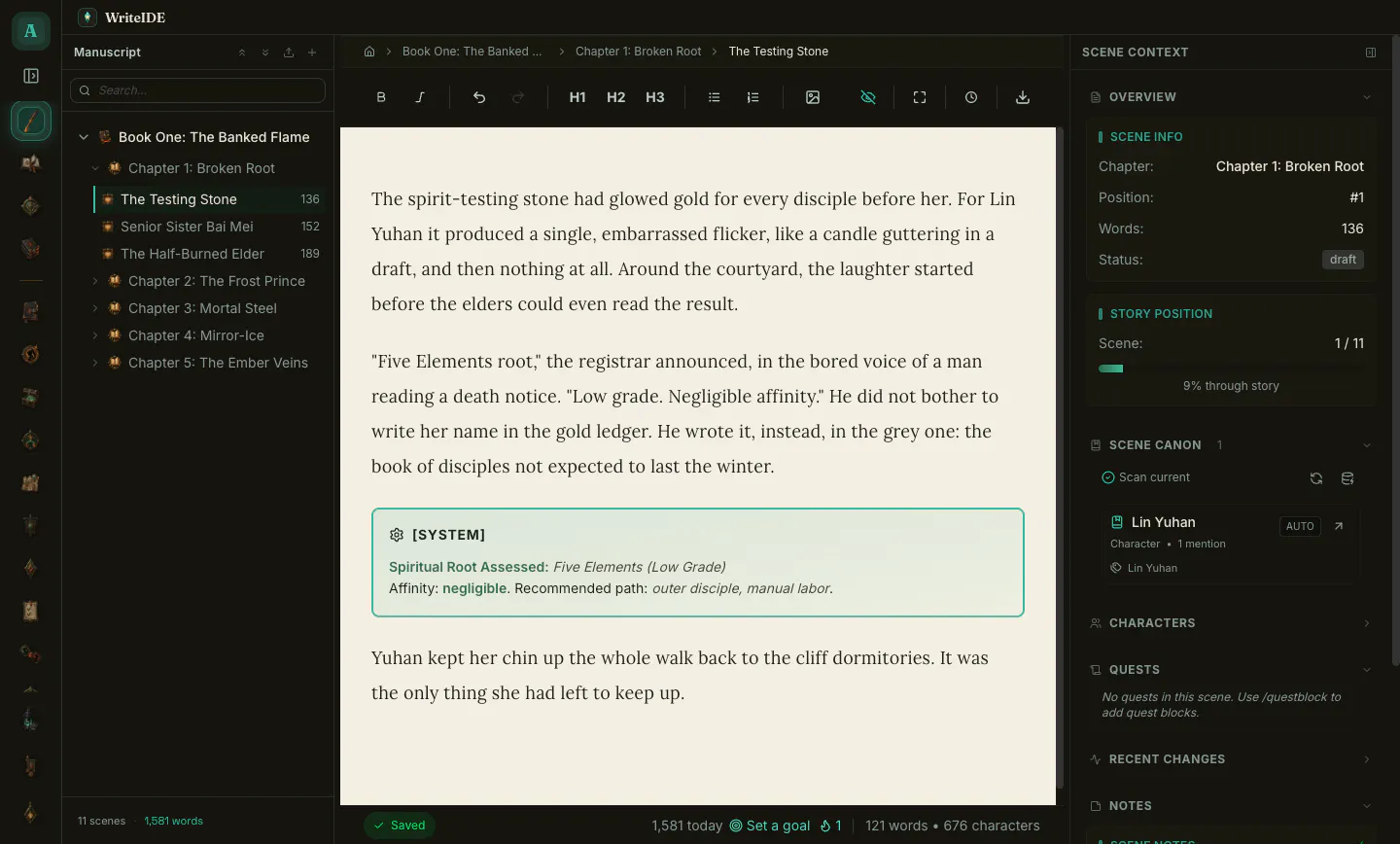Add a new item with the Manuscript plus
This screenshot has width=1400, height=844.
coord(312,53)
